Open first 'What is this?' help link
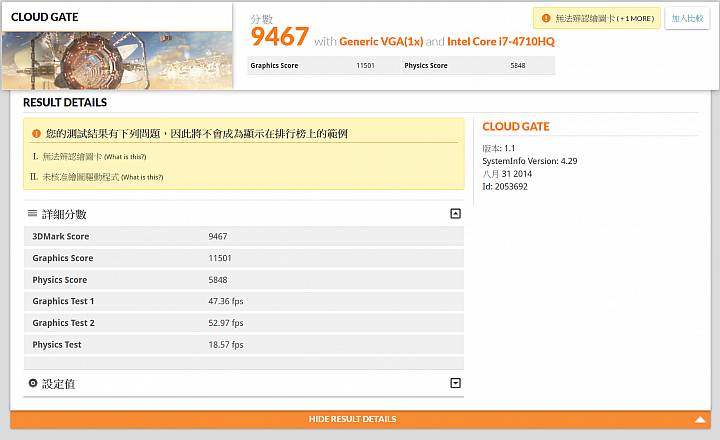The height and width of the screenshot is (440, 720). pyautogui.click(x=125, y=157)
